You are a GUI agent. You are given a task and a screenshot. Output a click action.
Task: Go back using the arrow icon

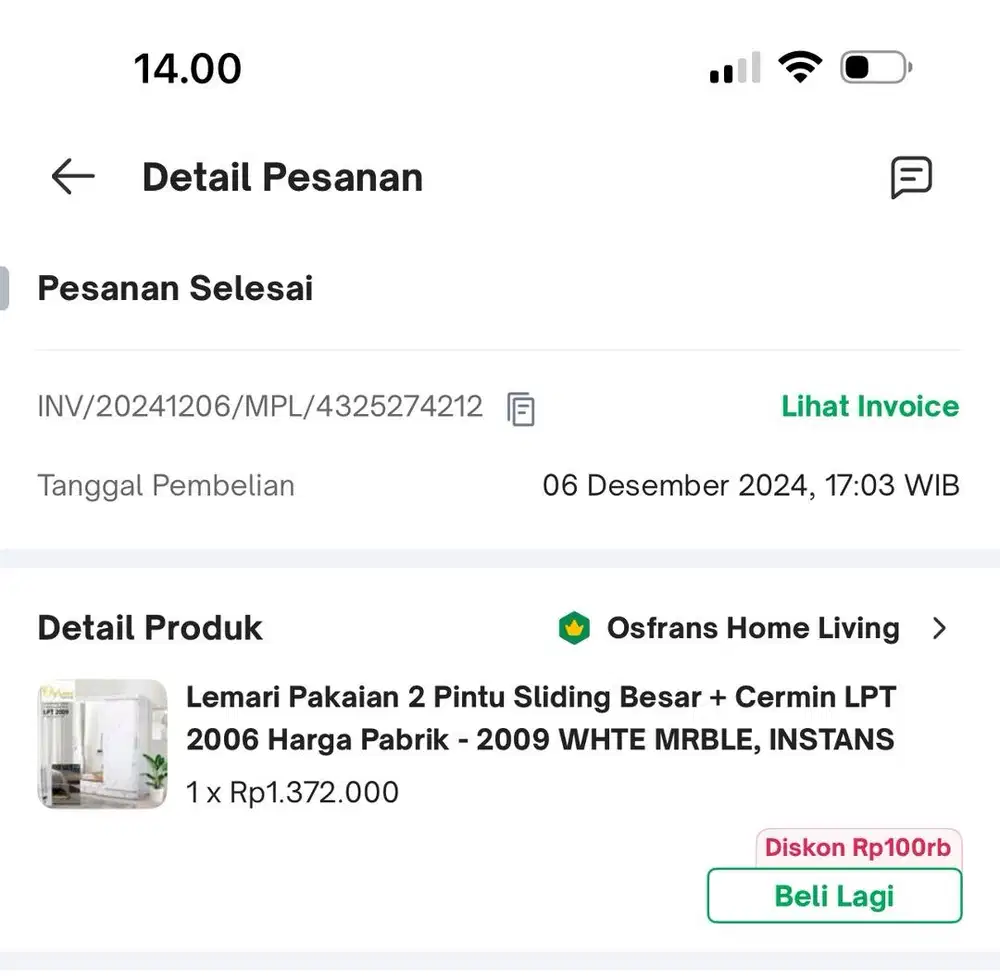(x=73, y=177)
